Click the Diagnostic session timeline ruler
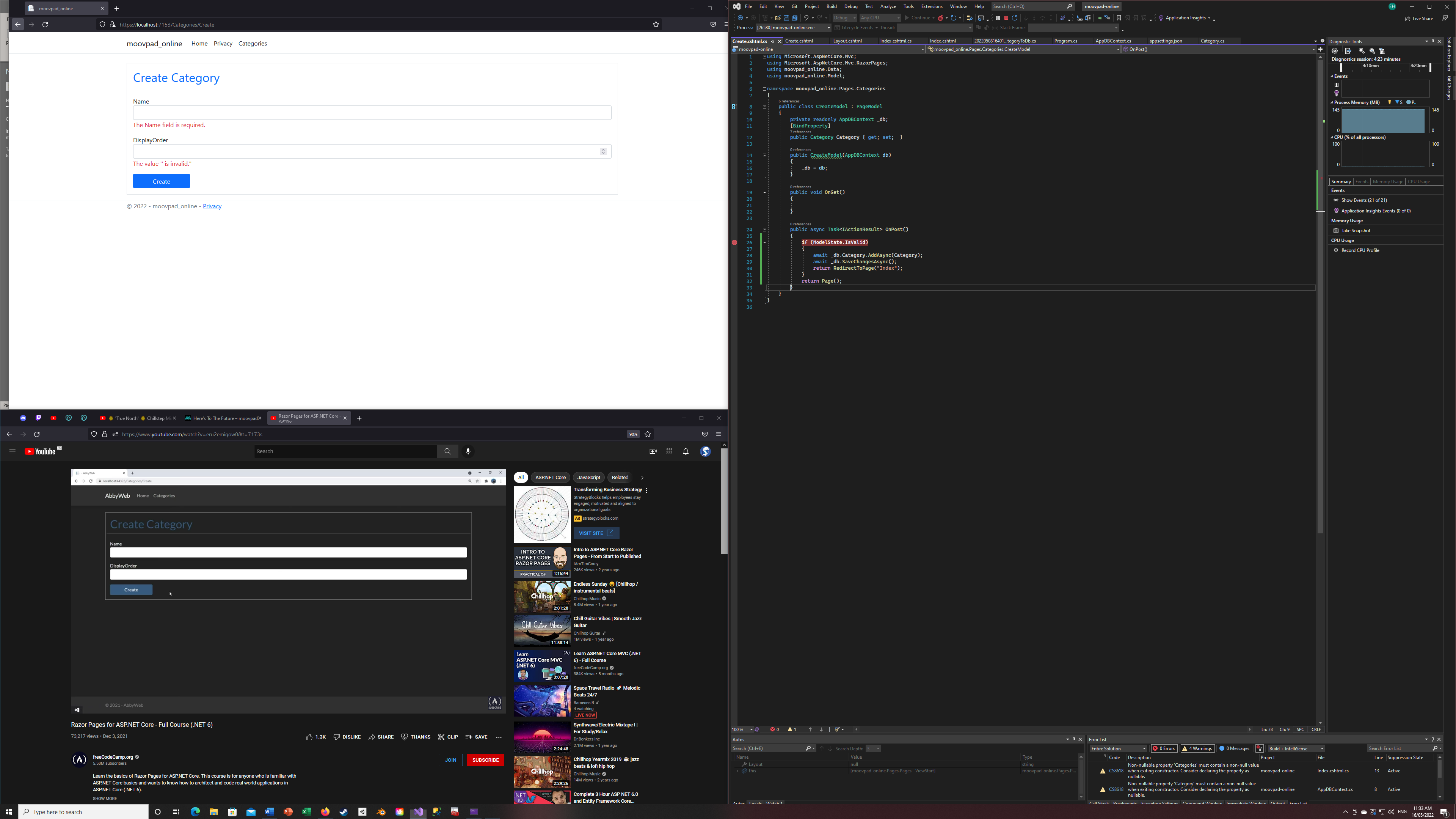The image size is (1456, 819). 1385,67
